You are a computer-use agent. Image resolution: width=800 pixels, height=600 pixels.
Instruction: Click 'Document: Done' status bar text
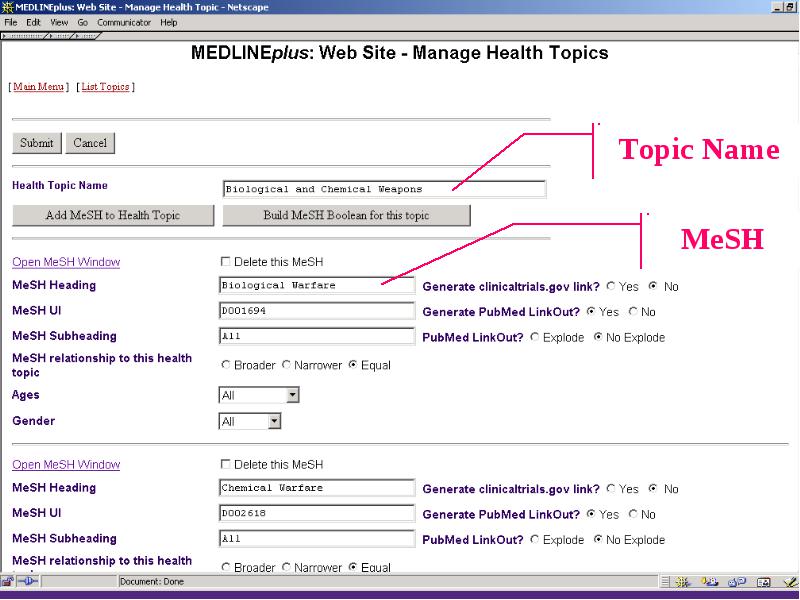tap(152, 581)
